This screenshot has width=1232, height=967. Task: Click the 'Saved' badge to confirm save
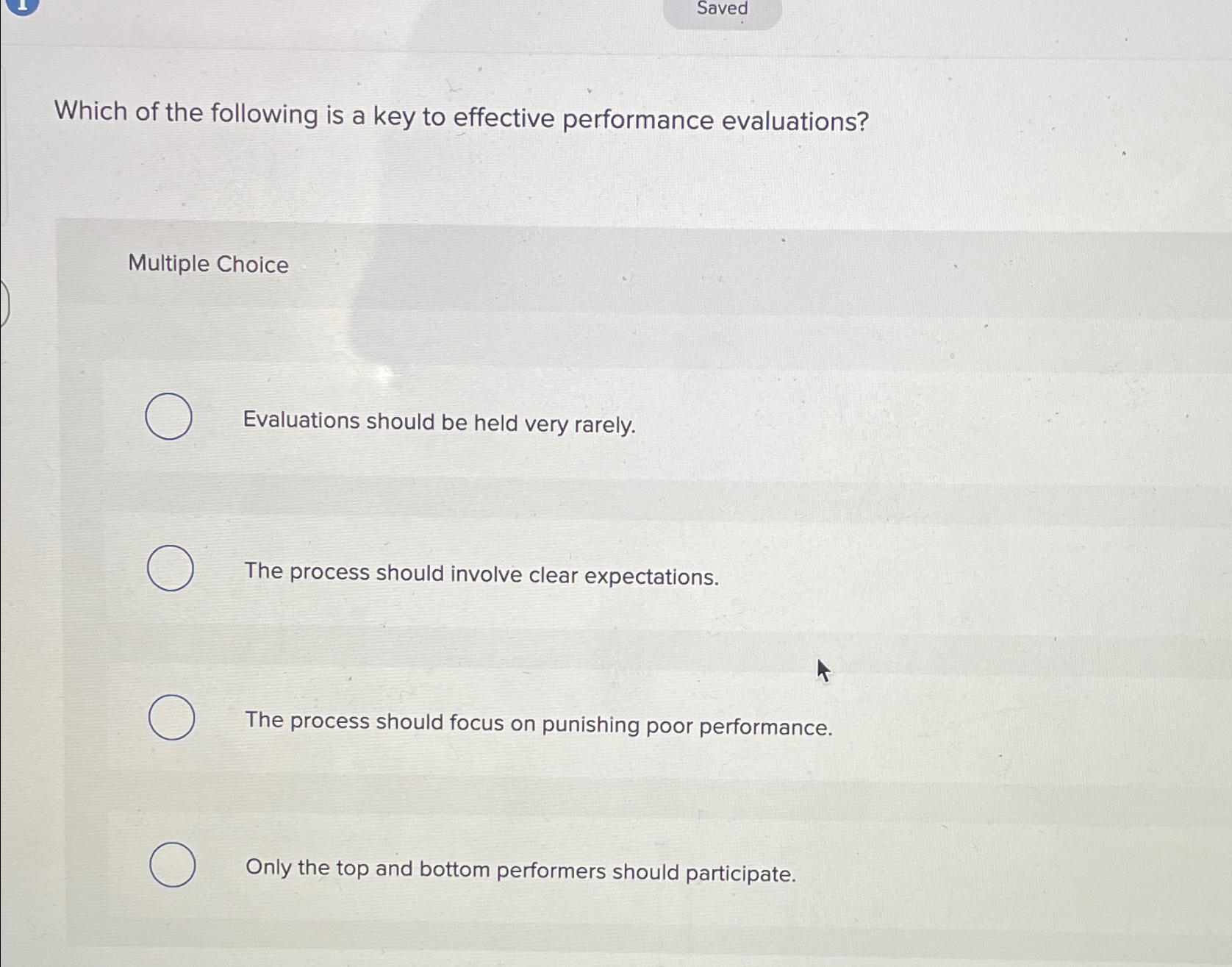[721, 9]
